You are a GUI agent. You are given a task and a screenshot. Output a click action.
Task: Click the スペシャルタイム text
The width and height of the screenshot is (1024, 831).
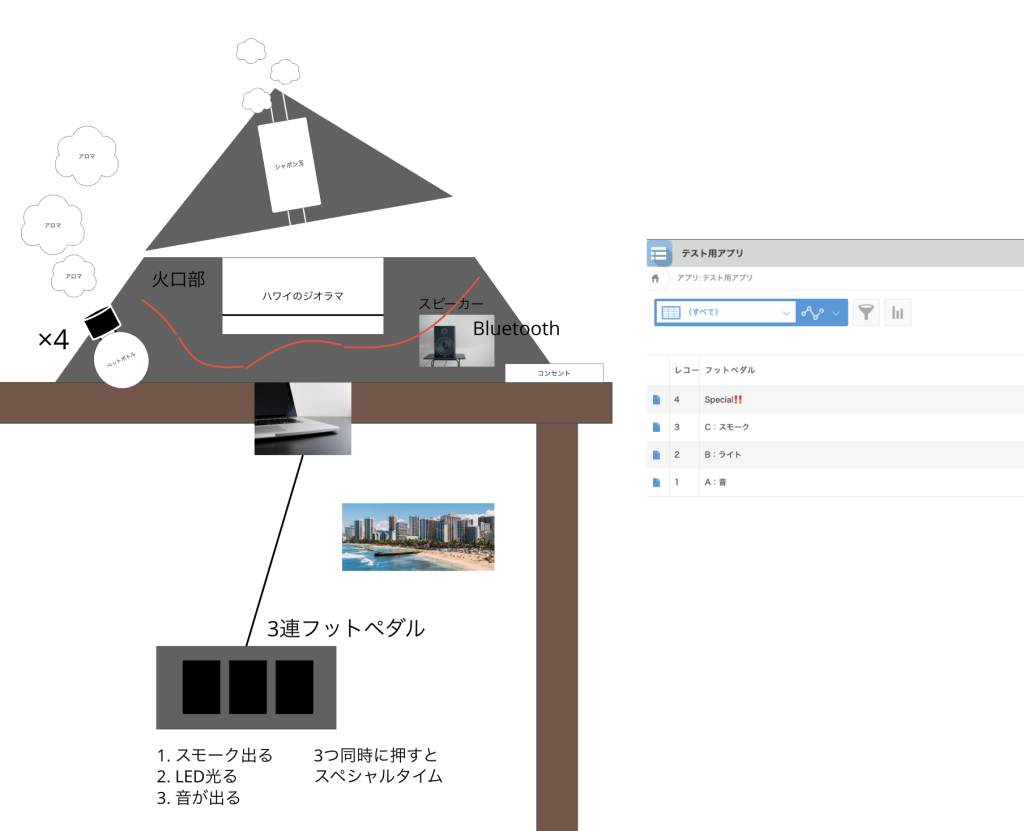click(379, 776)
